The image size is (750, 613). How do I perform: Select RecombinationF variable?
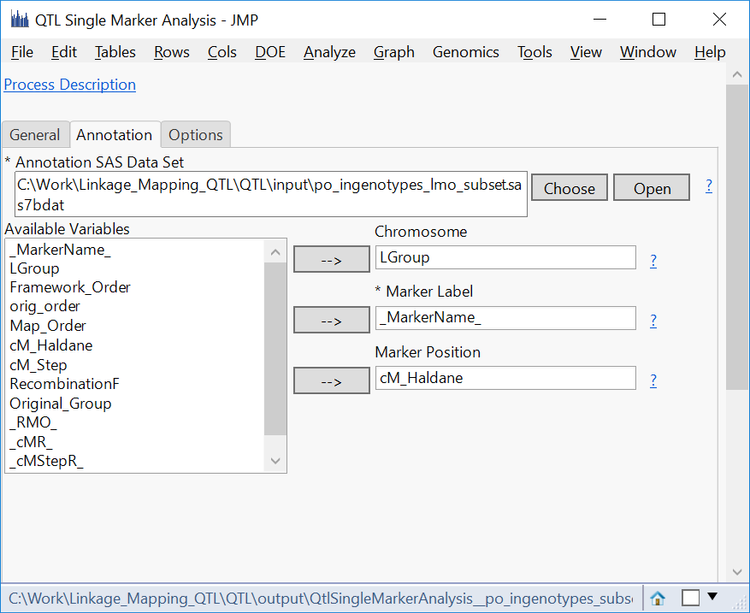pos(65,384)
